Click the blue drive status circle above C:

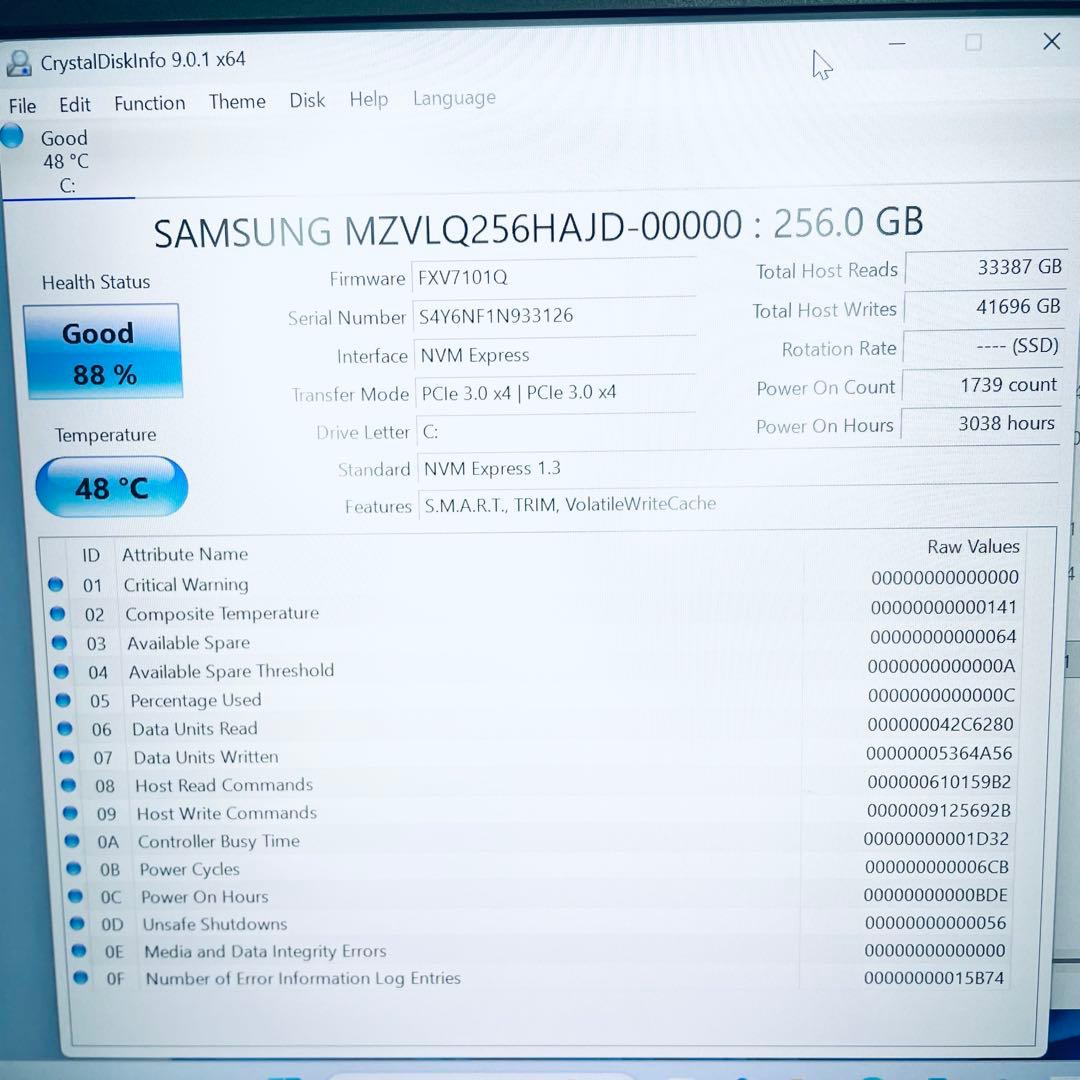click(12, 136)
